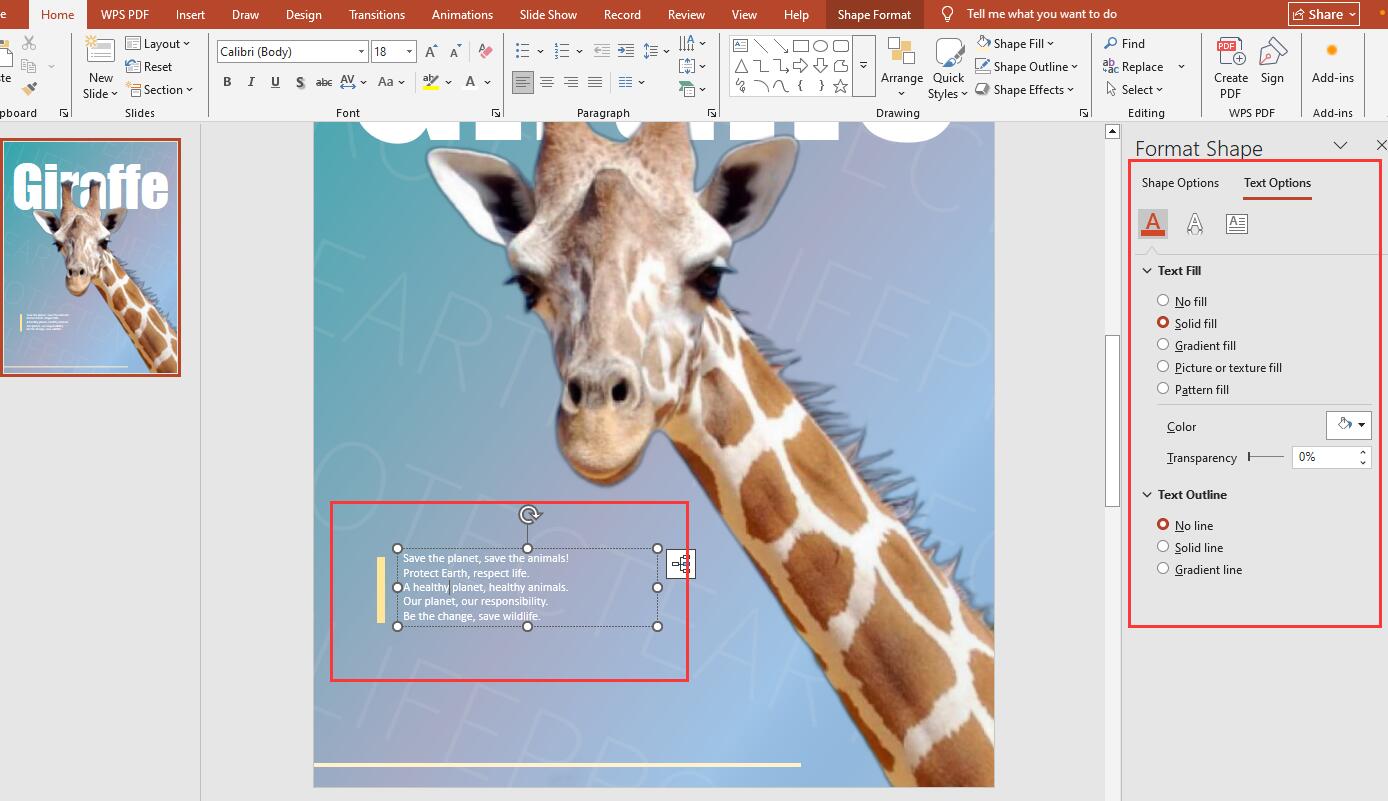Insert five-point star shape
Screen dimensions: 1388x801
pyautogui.click(x=840, y=87)
